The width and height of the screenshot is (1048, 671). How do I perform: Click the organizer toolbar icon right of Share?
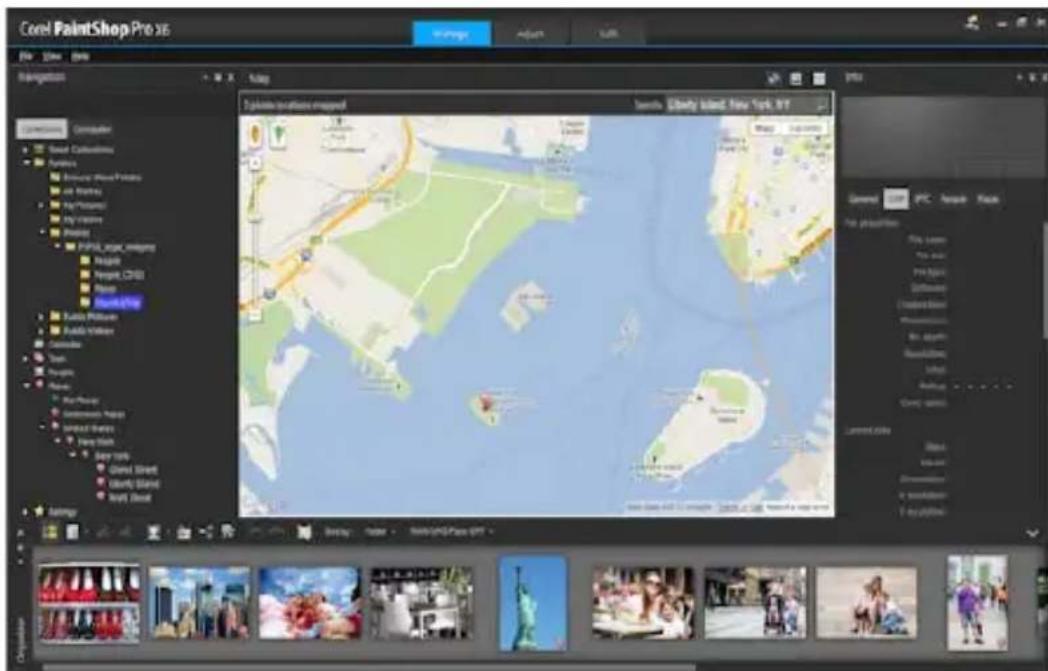(228, 532)
